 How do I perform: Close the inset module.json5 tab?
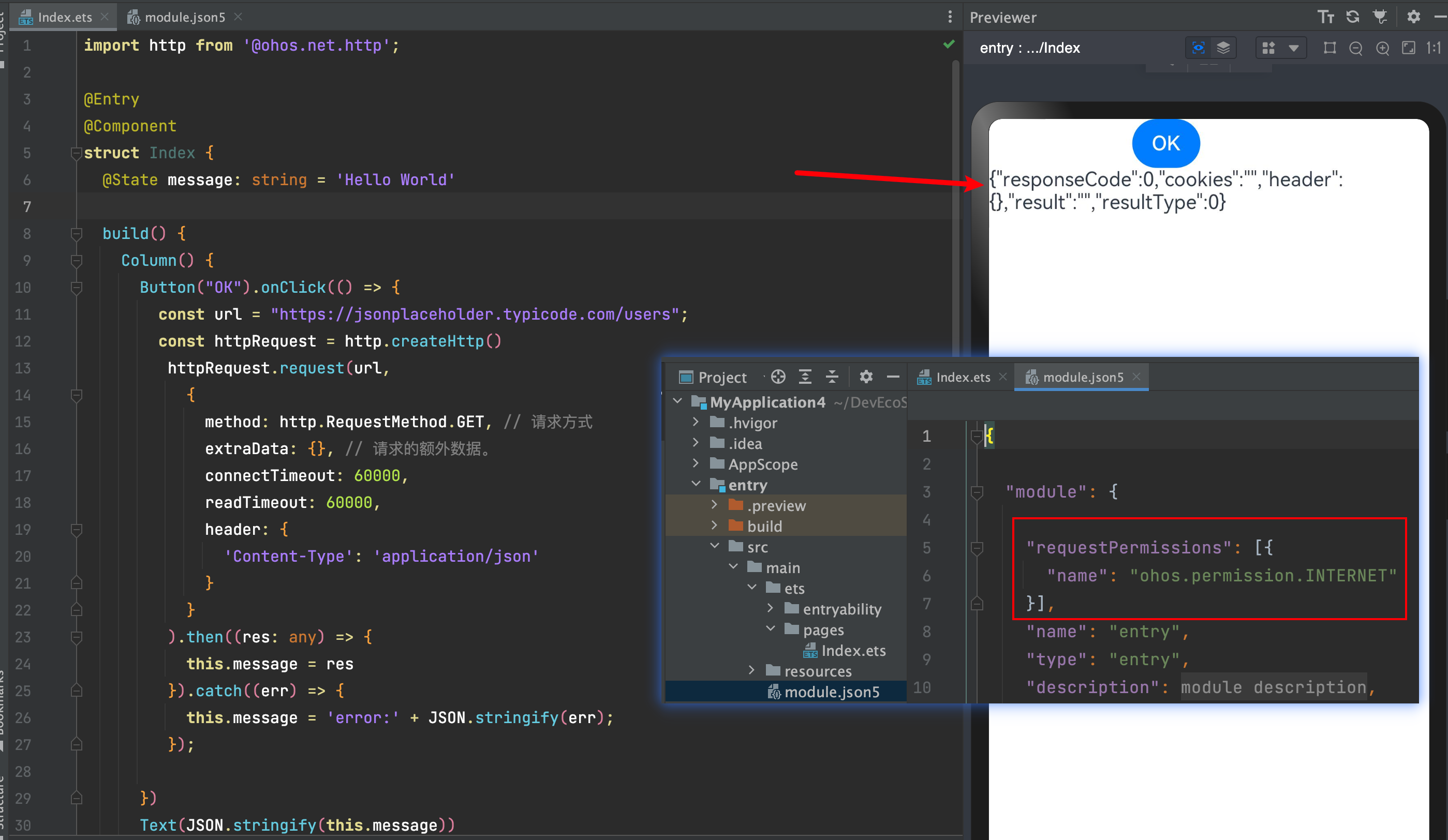click(x=1136, y=377)
